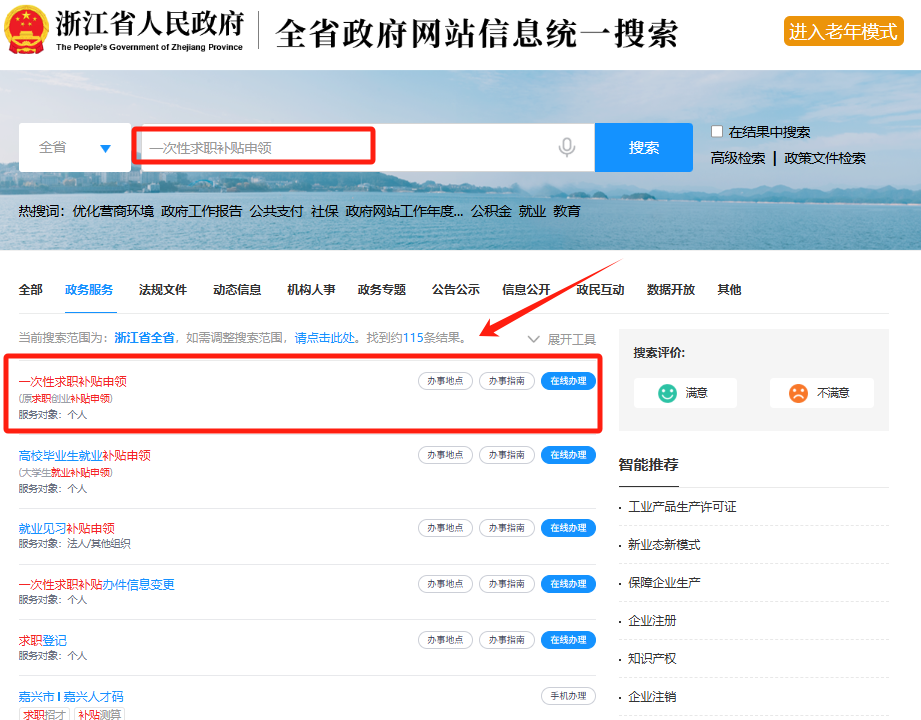Click hot search word 政府工作报告
This screenshot has width=921, height=720.
click(201, 211)
